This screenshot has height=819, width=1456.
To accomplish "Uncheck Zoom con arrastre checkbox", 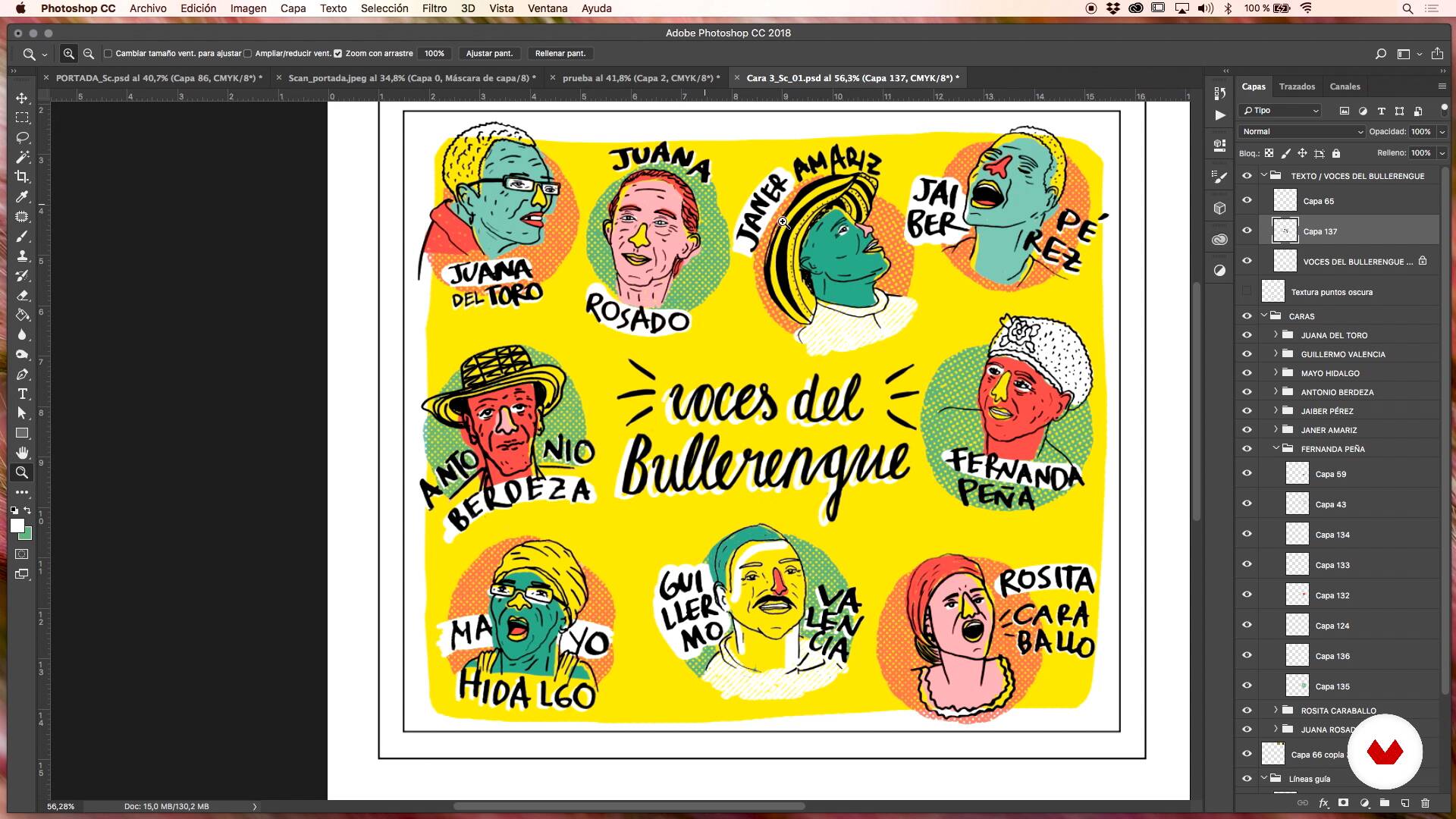I will [x=337, y=54].
